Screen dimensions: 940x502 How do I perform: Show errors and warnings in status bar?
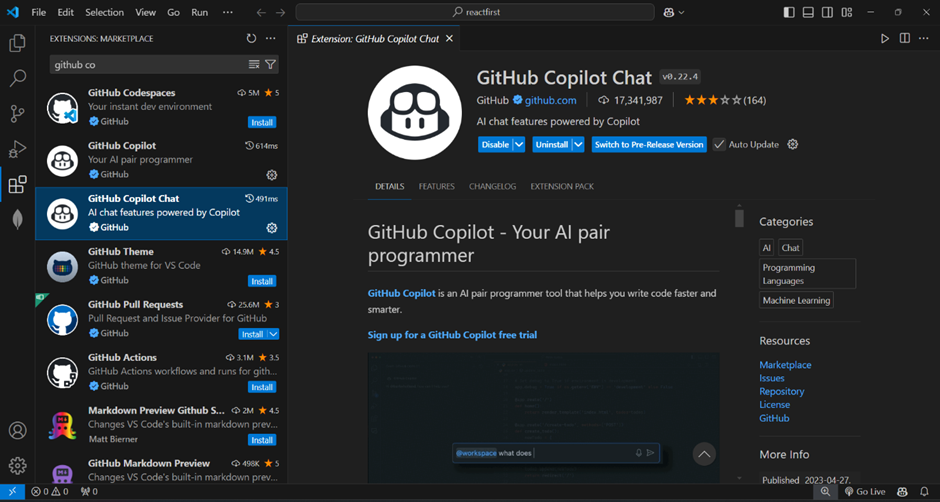coord(50,492)
